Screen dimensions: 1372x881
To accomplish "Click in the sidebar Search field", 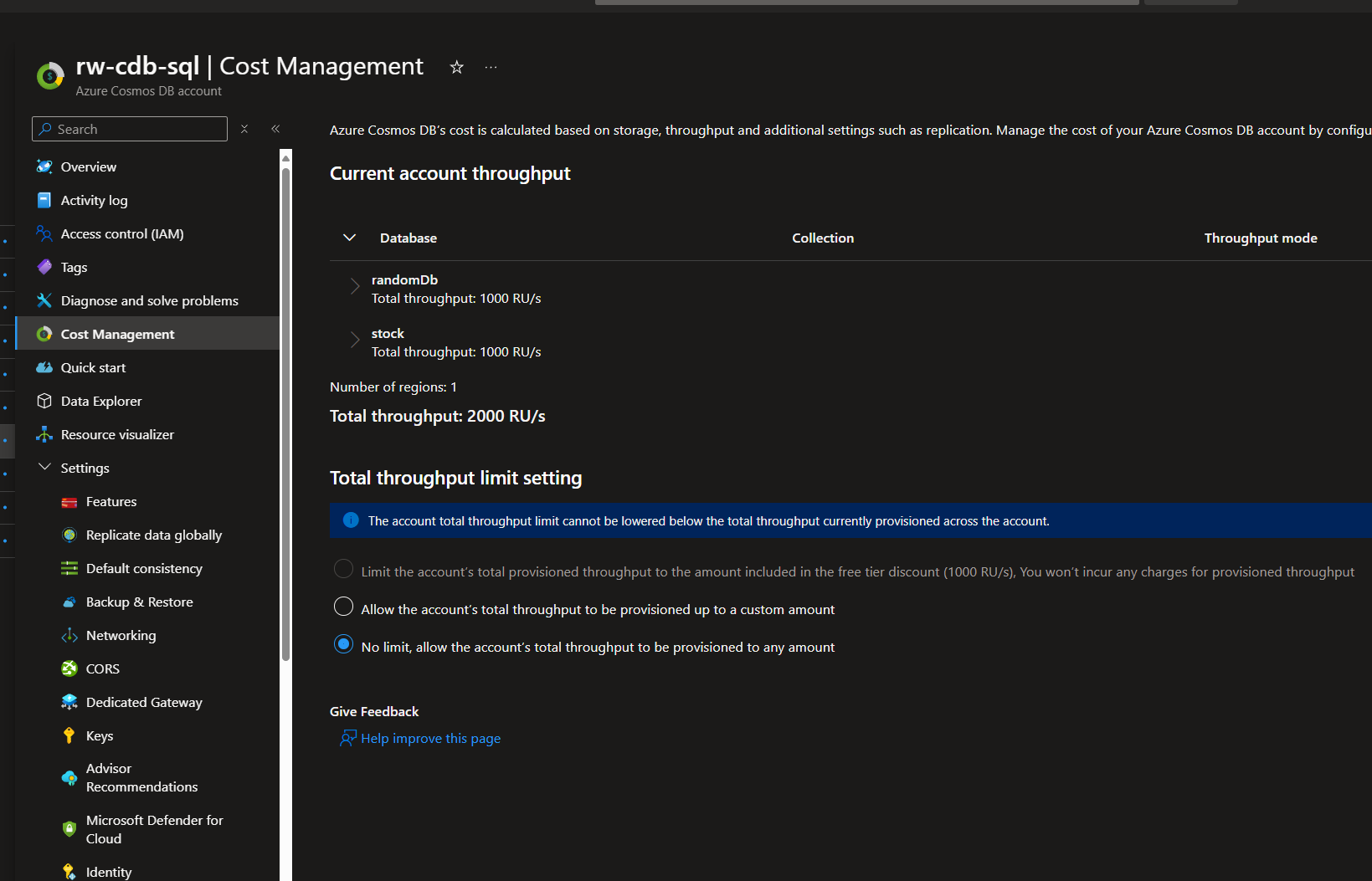I will [x=130, y=129].
